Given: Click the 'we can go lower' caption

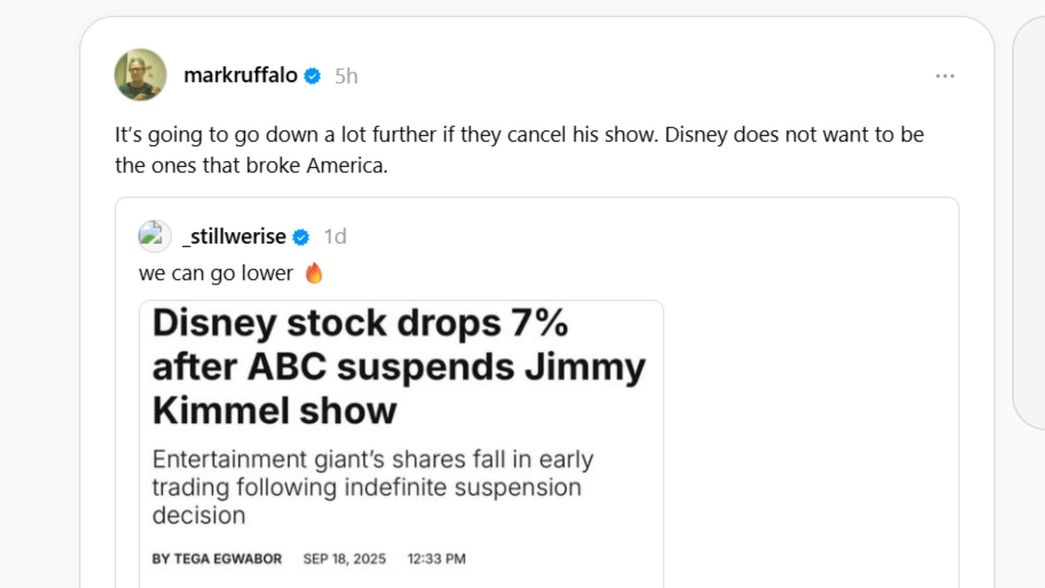Looking at the screenshot, I should point(215,272).
